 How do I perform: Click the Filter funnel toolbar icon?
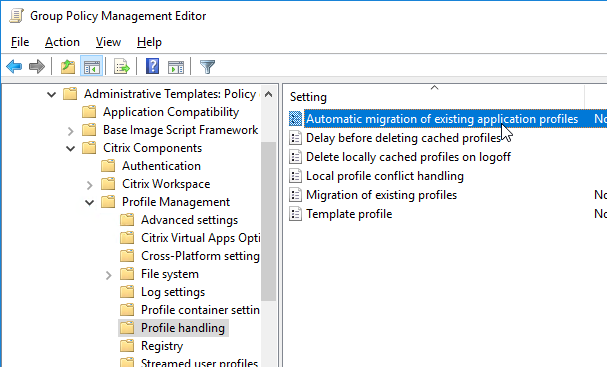[207, 67]
